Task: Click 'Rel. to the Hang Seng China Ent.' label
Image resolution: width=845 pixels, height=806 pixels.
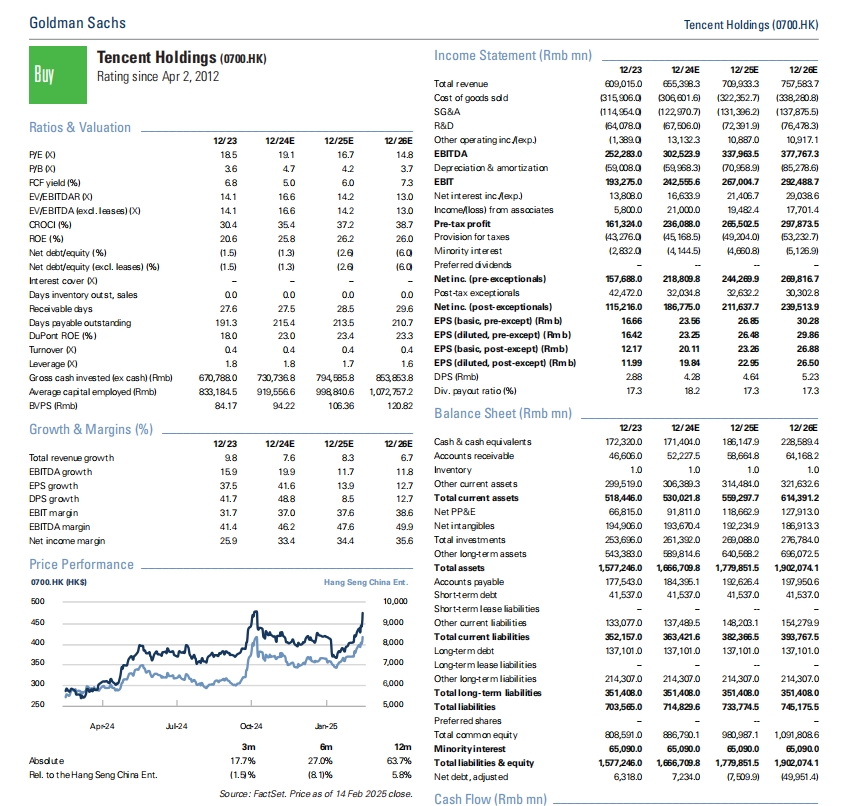Action: point(93,775)
